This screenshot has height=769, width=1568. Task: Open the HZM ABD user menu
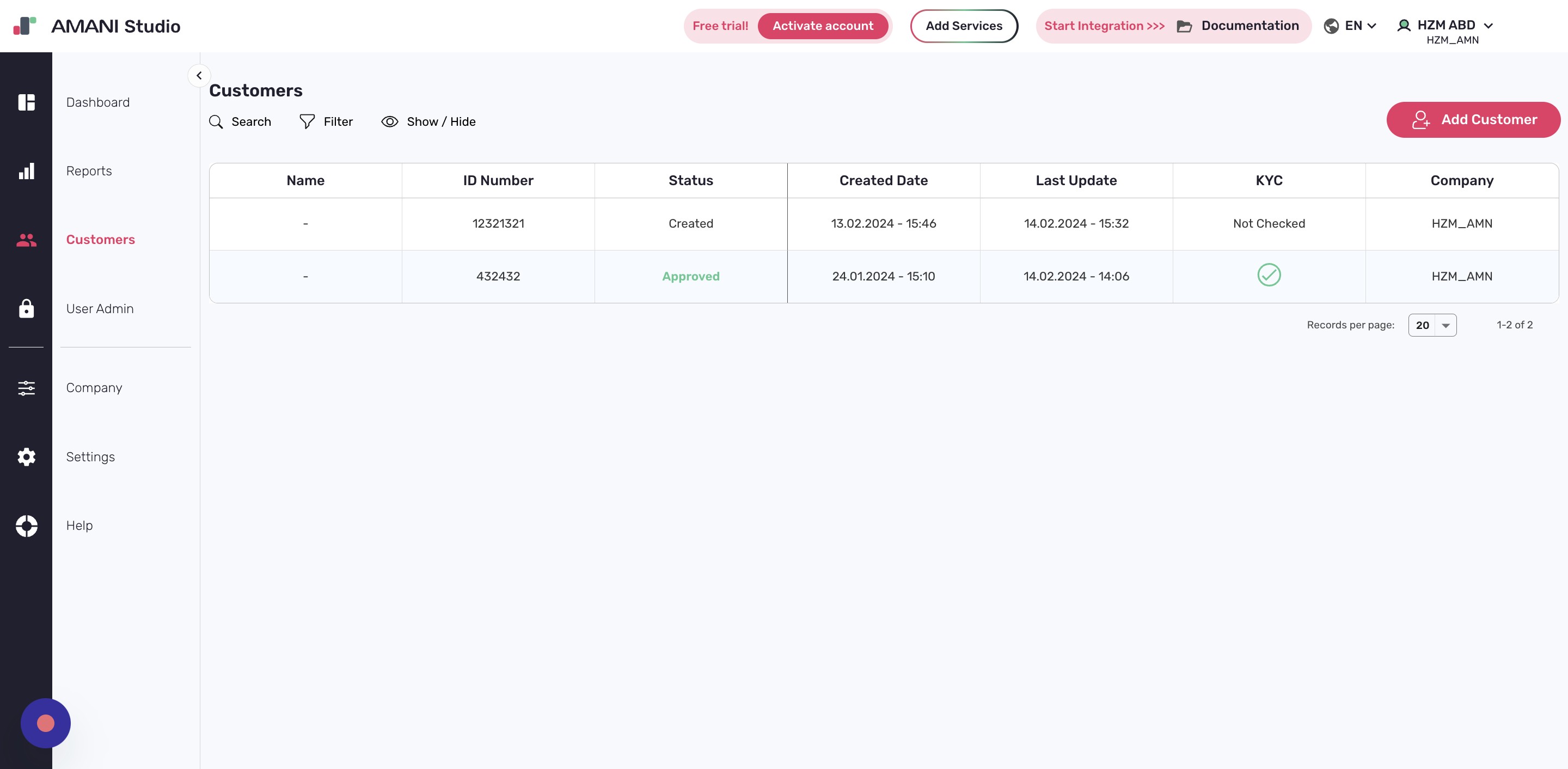click(1446, 26)
